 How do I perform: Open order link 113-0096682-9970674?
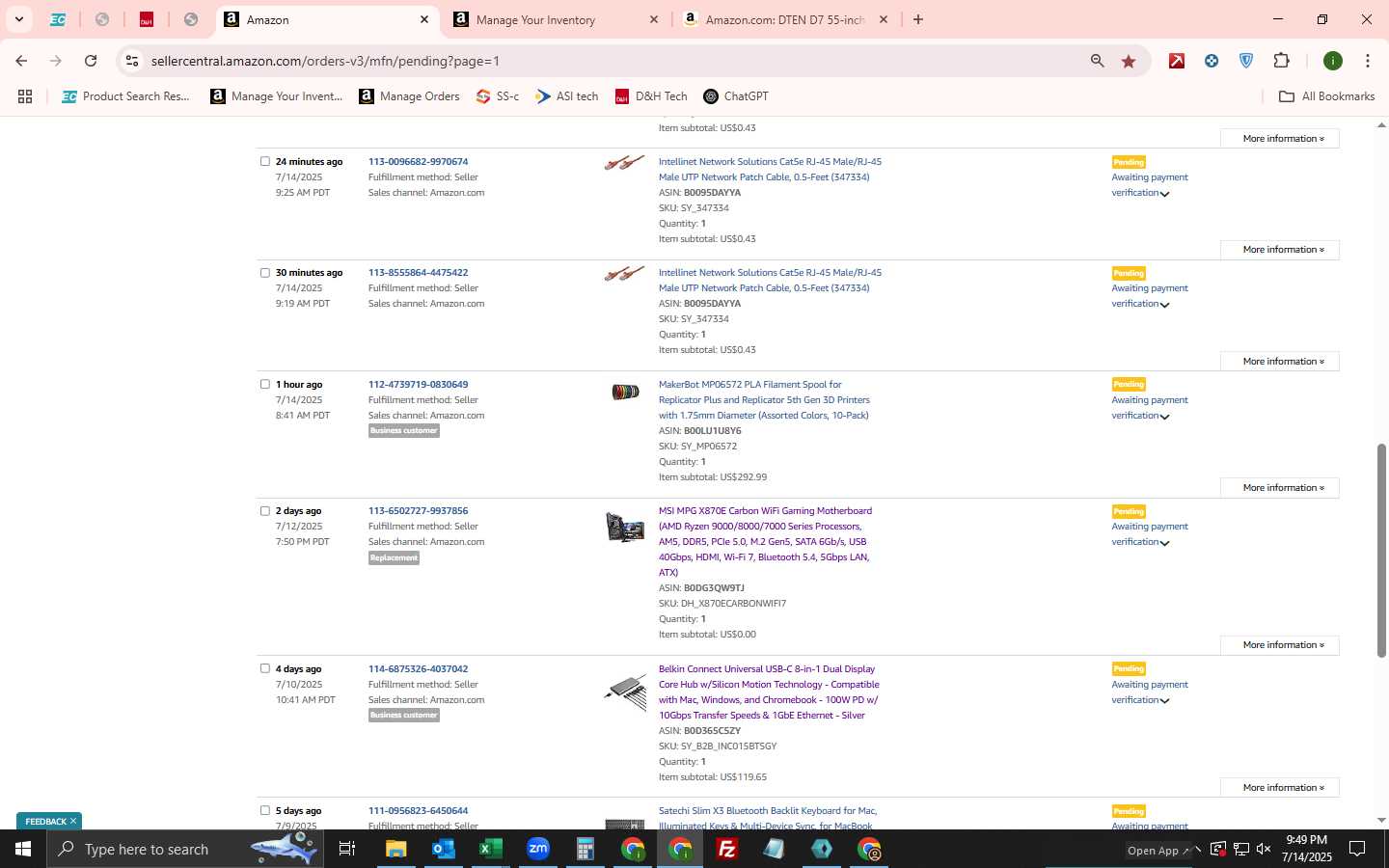click(418, 161)
